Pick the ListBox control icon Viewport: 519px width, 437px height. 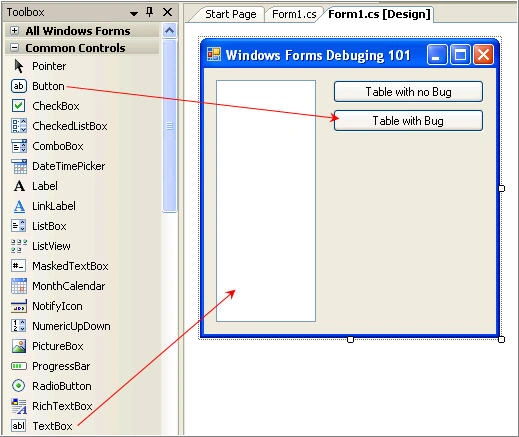19,226
